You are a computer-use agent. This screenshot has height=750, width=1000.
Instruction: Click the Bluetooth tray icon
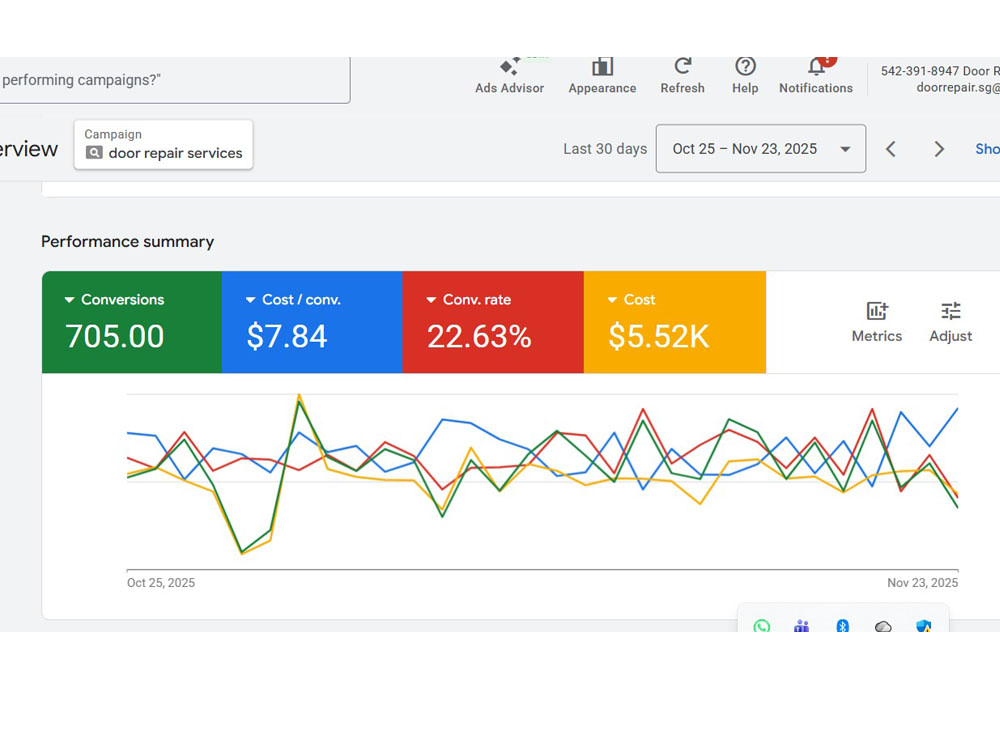pyautogui.click(x=842, y=626)
